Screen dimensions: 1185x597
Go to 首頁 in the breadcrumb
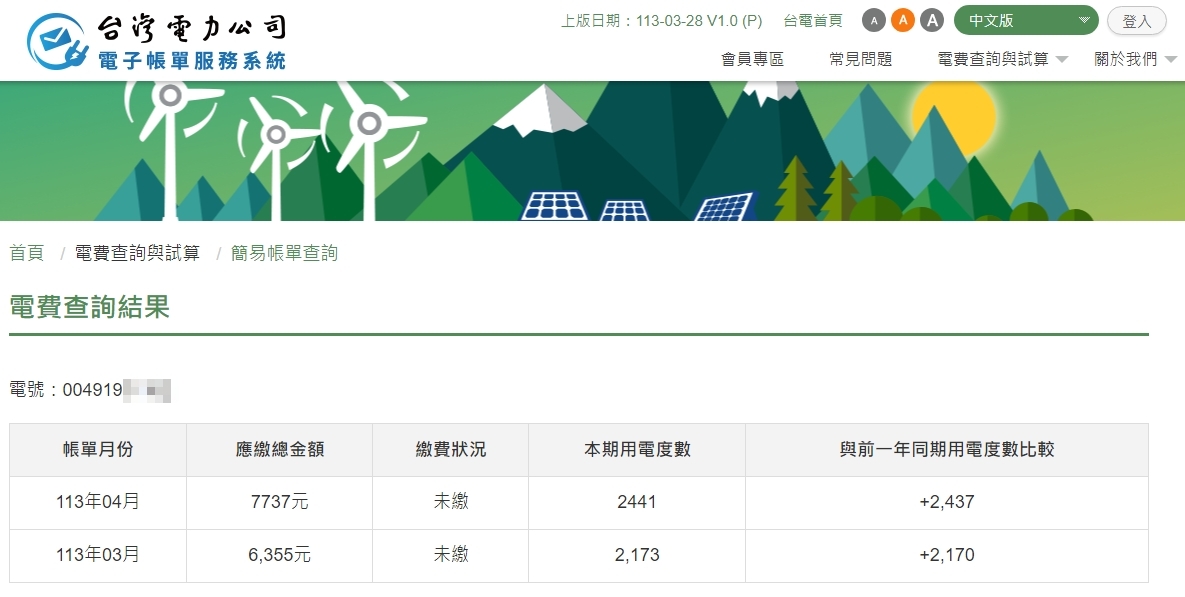tap(26, 253)
